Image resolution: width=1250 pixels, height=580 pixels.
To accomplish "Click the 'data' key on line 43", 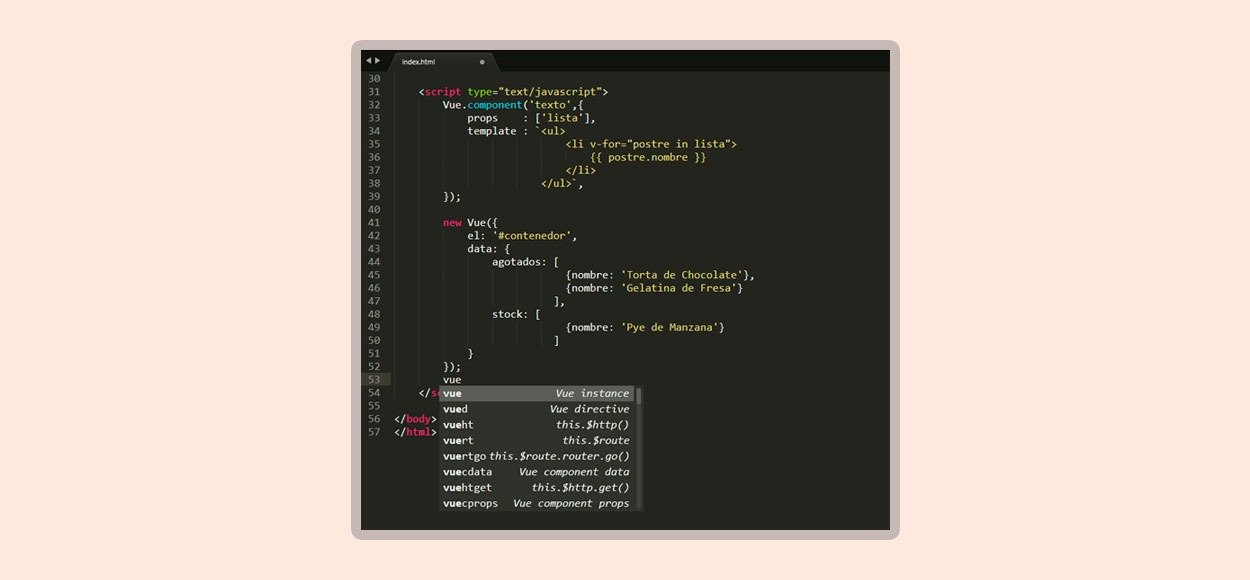I will 479,249.
